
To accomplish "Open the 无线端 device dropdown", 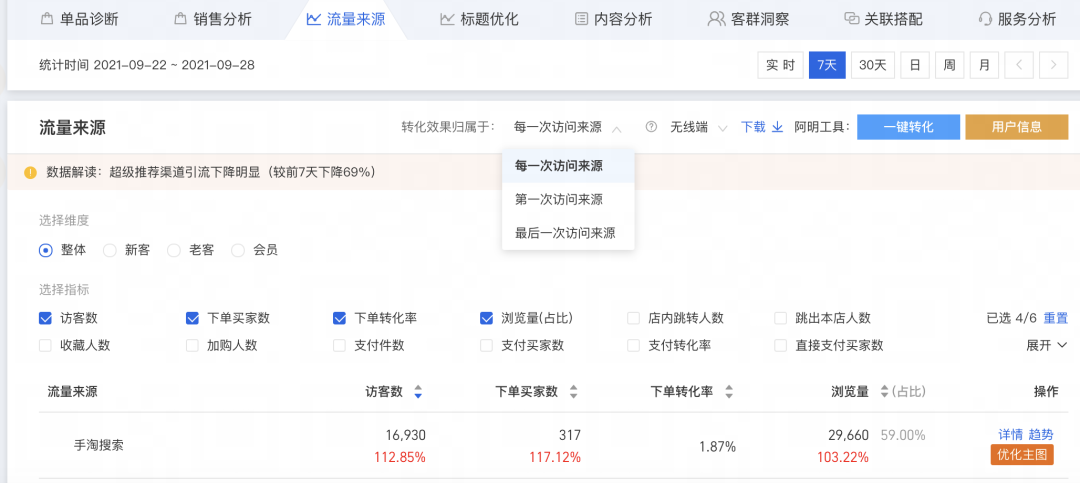I will click(698, 127).
